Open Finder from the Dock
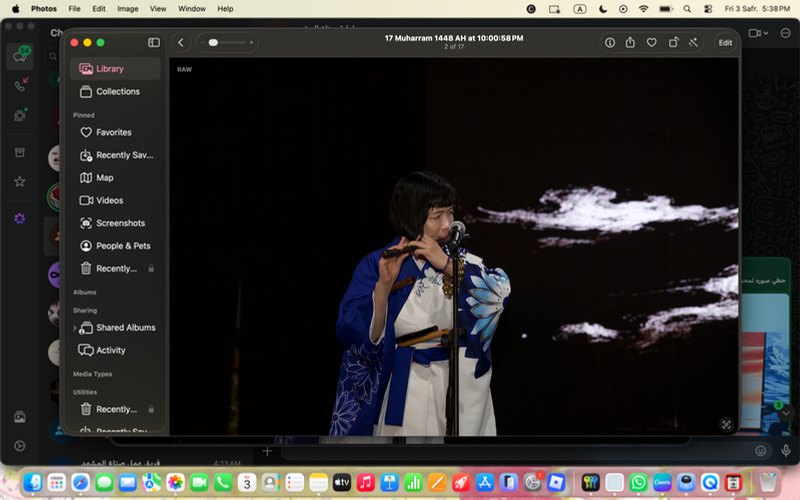 pyautogui.click(x=32, y=482)
